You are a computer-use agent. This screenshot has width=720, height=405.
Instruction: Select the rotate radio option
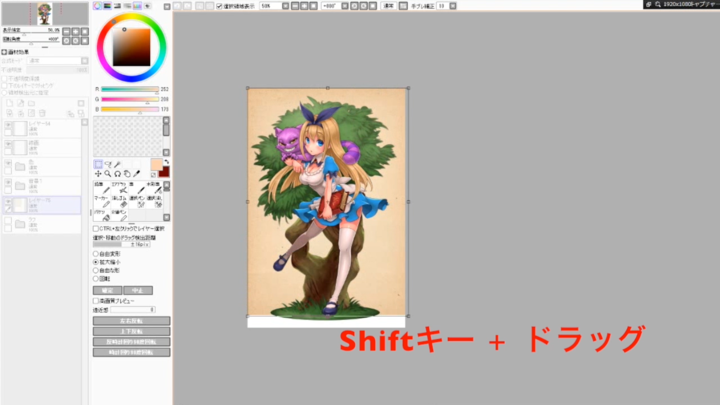click(x=96, y=278)
